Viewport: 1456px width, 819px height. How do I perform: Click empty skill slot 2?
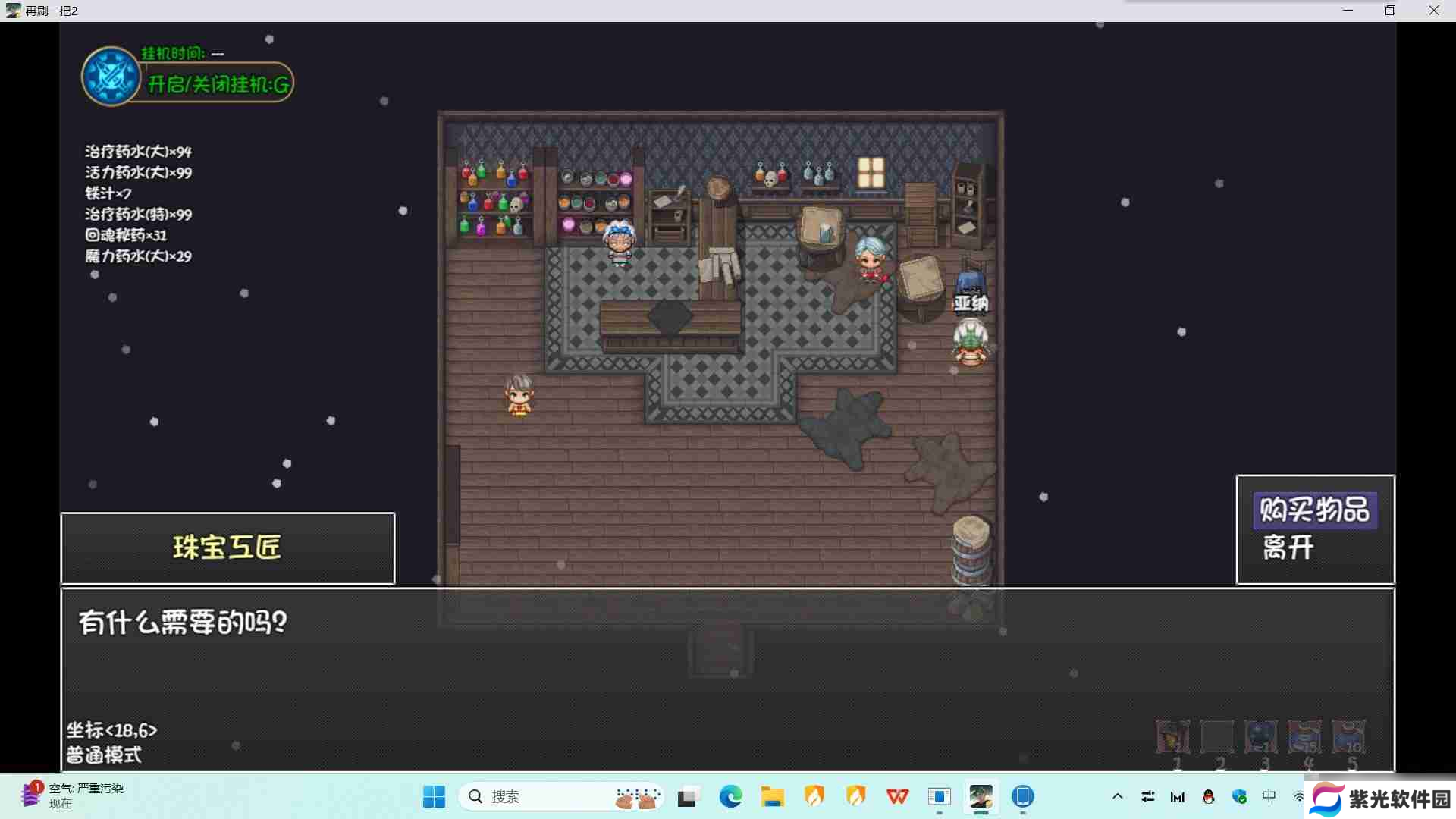point(1216,736)
